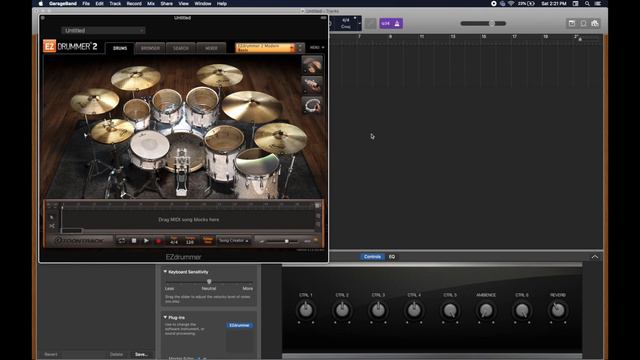The width and height of the screenshot is (640, 360).
Task: Click the EZdrummer plug-in slot
Action: tap(240, 325)
